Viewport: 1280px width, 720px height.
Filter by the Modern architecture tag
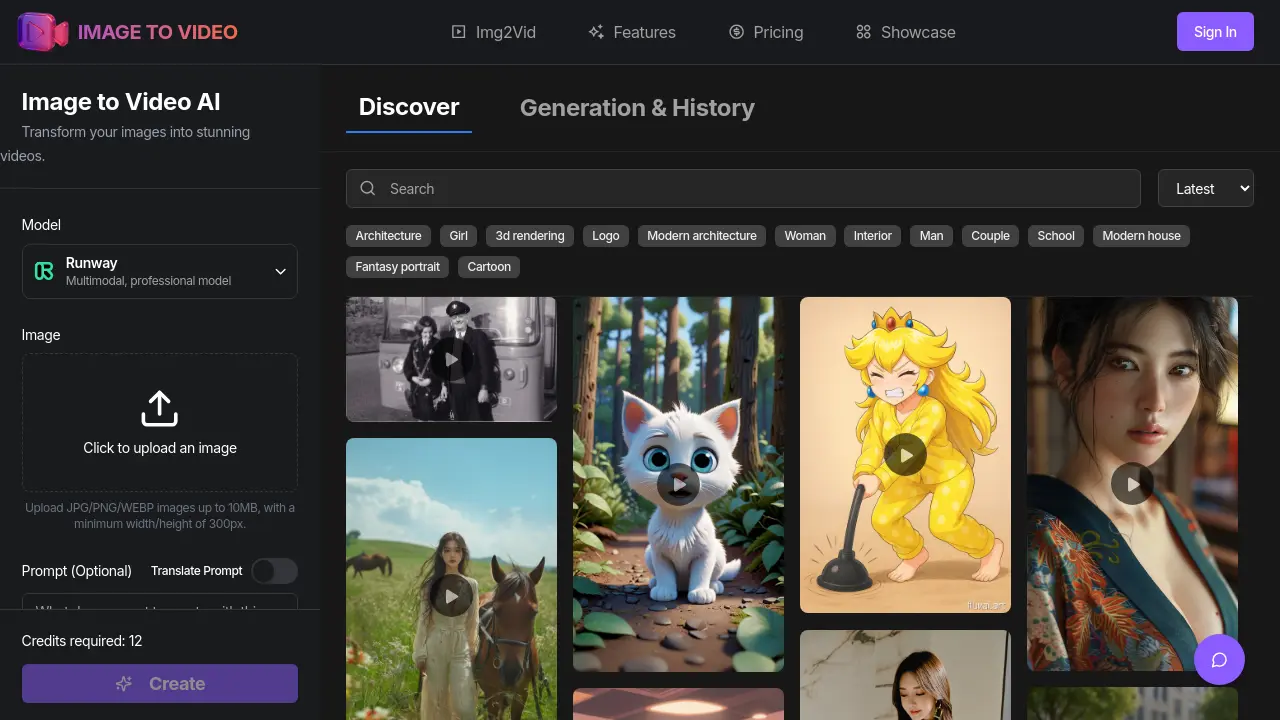tap(702, 236)
